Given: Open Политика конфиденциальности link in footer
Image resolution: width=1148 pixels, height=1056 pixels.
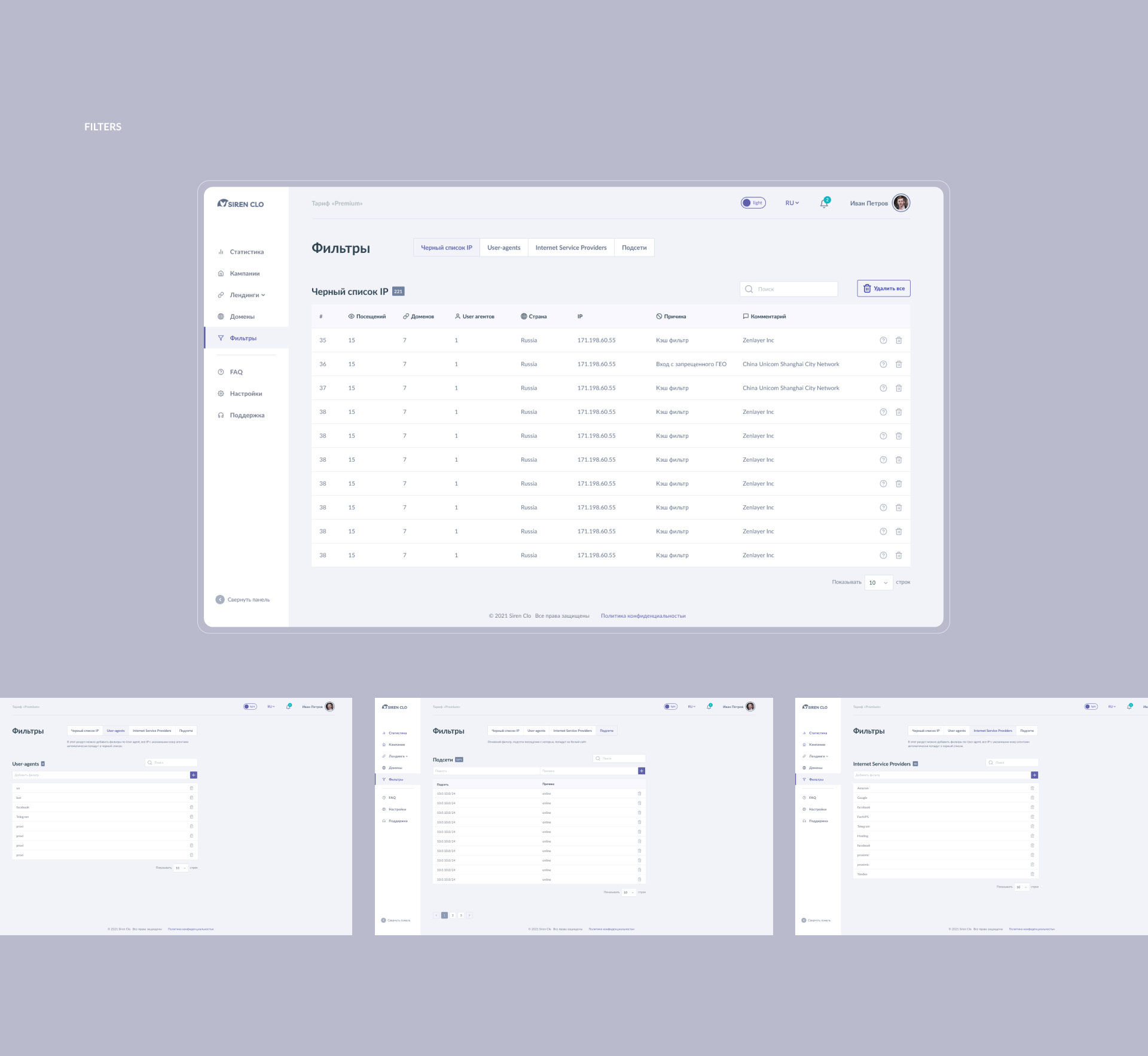Looking at the screenshot, I should click(x=643, y=616).
